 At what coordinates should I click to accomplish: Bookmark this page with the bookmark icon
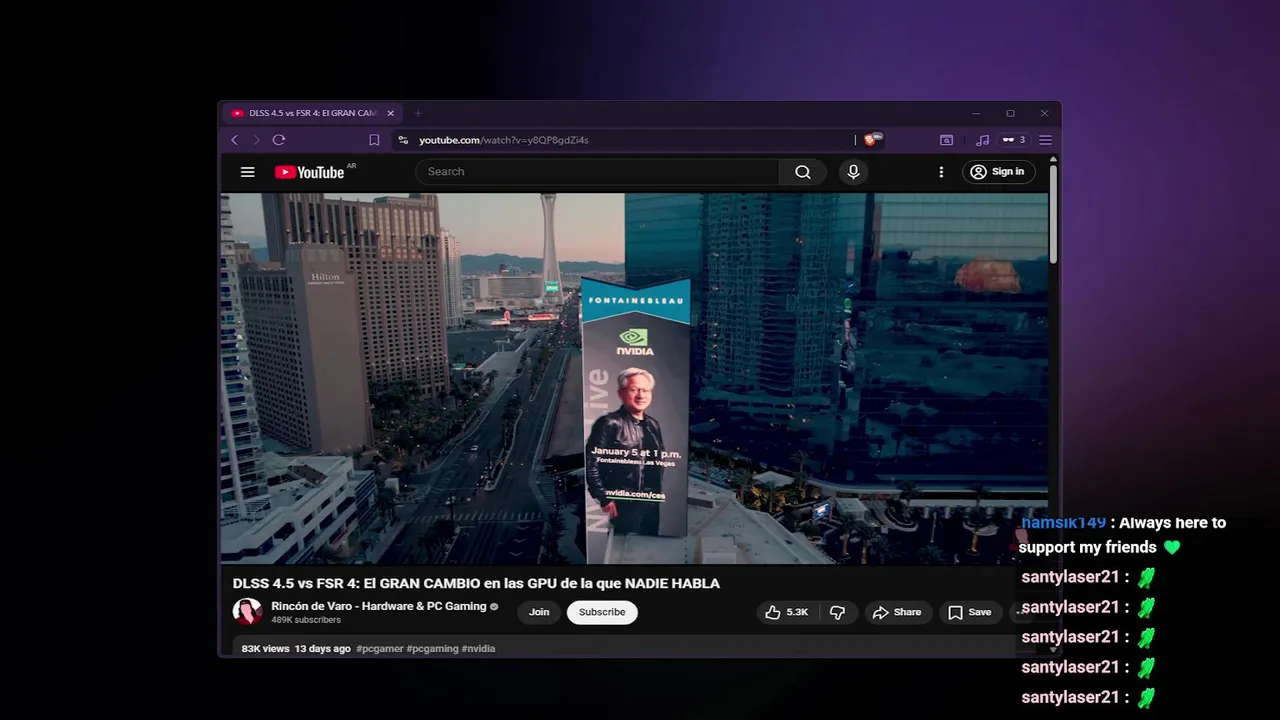374,140
